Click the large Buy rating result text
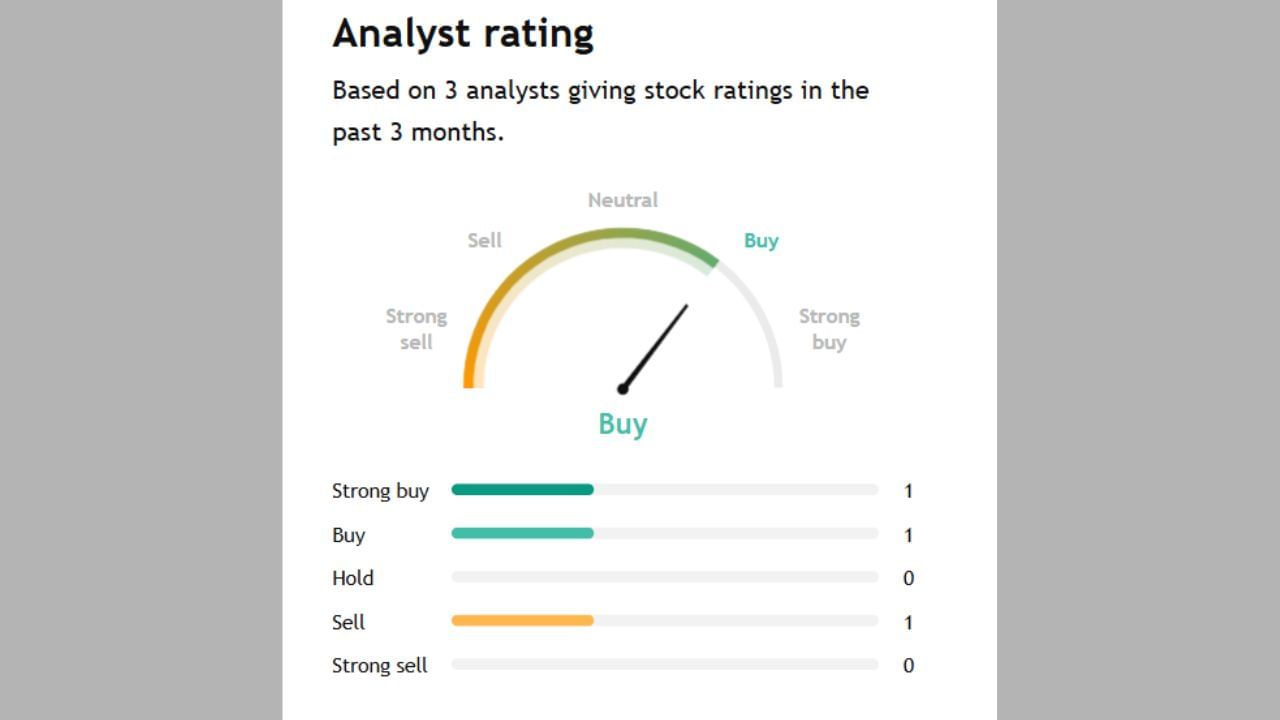The image size is (1280, 720). [x=622, y=424]
